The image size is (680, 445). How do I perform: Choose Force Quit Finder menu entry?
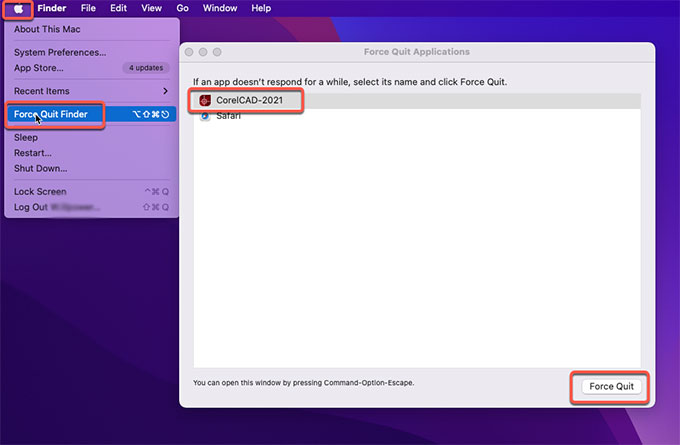(x=57, y=114)
